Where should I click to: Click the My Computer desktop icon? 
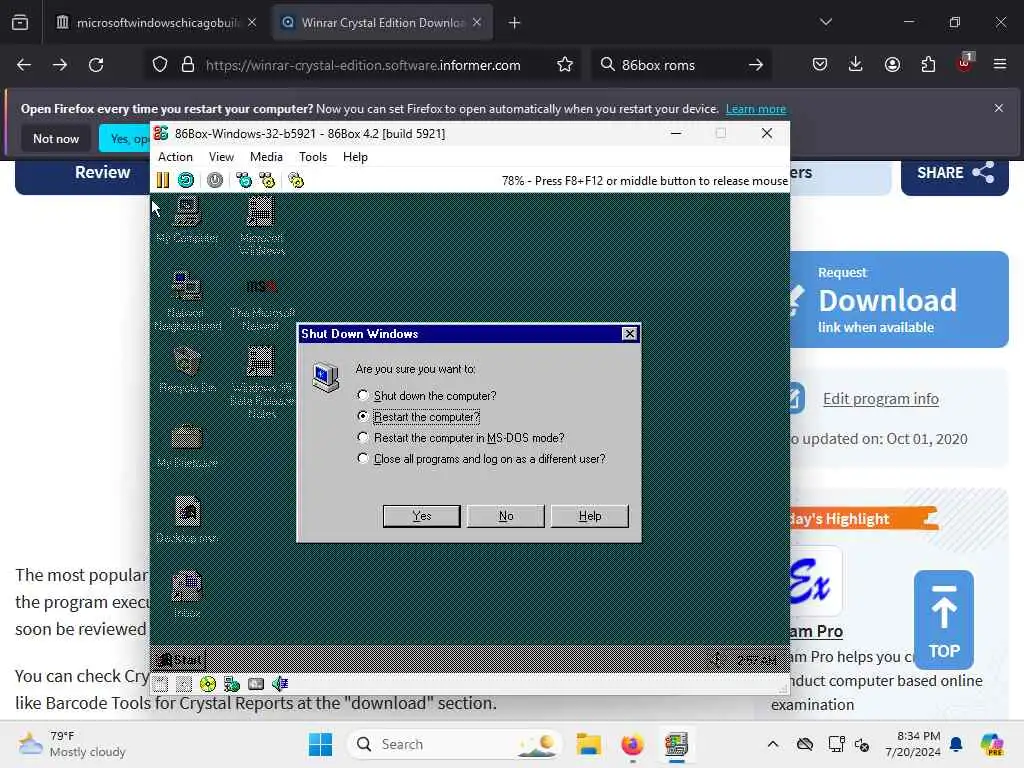click(187, 220)
